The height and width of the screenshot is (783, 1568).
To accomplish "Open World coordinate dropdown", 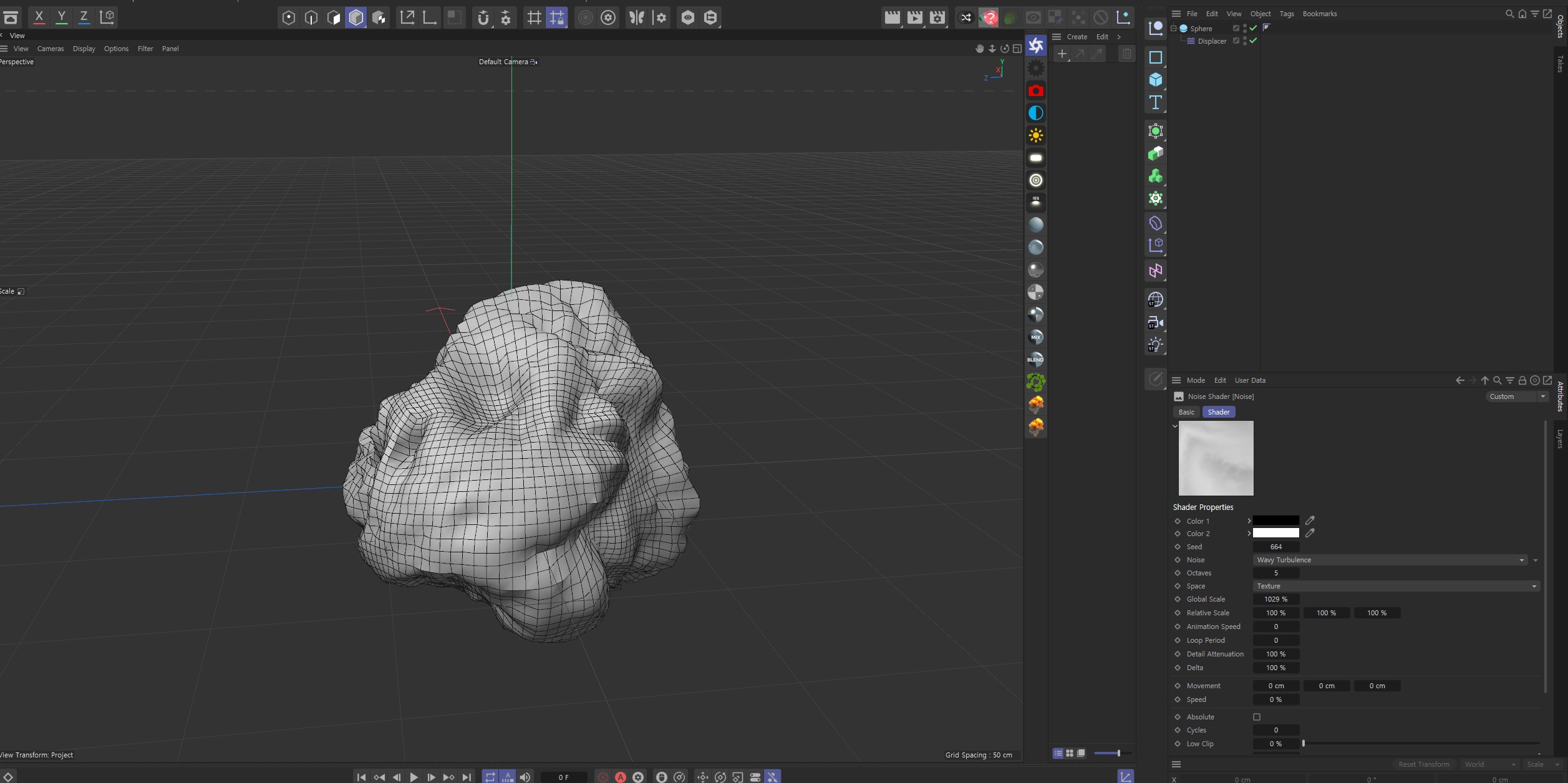I will point(1489,764).
